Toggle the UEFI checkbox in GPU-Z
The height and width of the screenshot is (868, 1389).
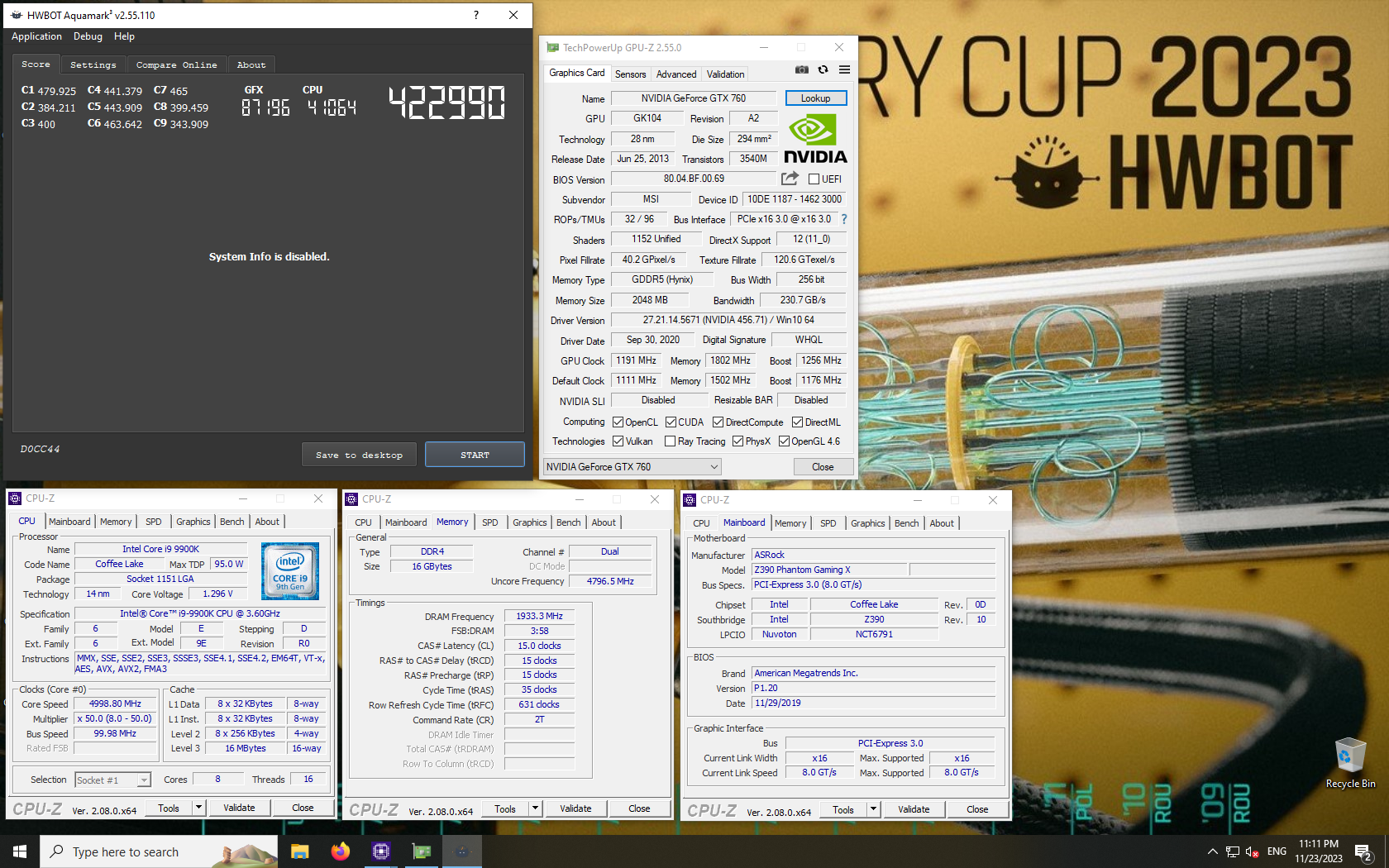[814, 179]
